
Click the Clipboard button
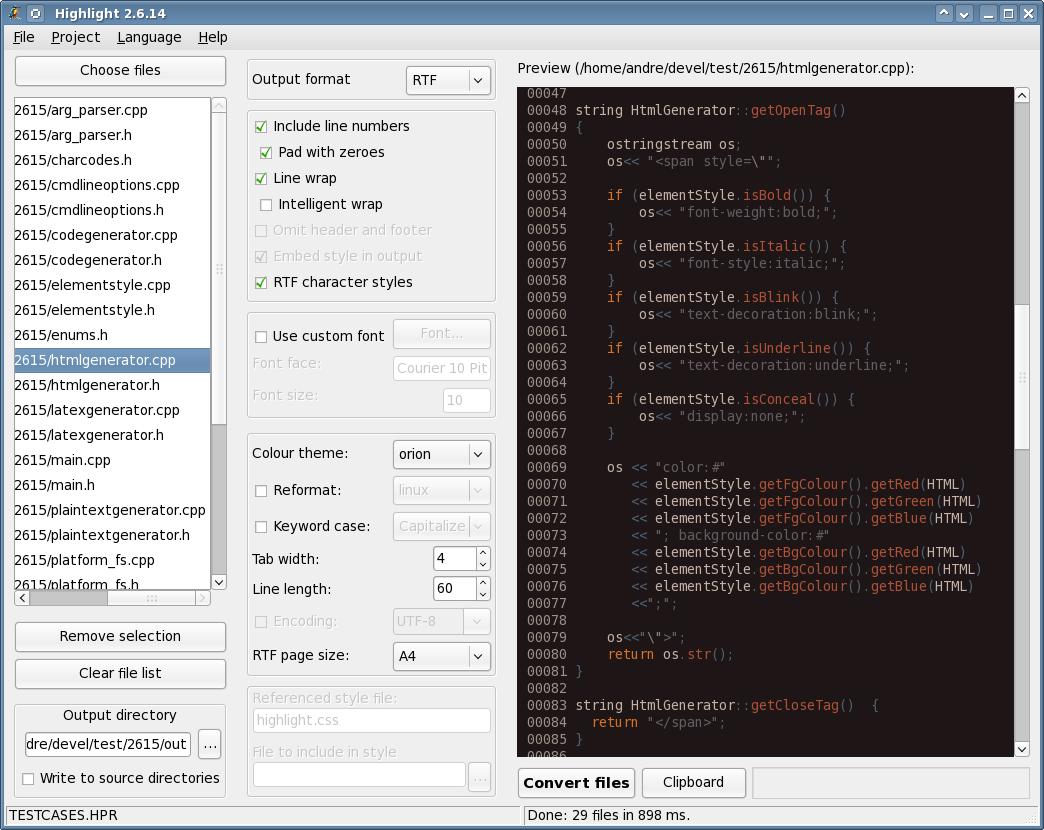(x=693, y=782)
